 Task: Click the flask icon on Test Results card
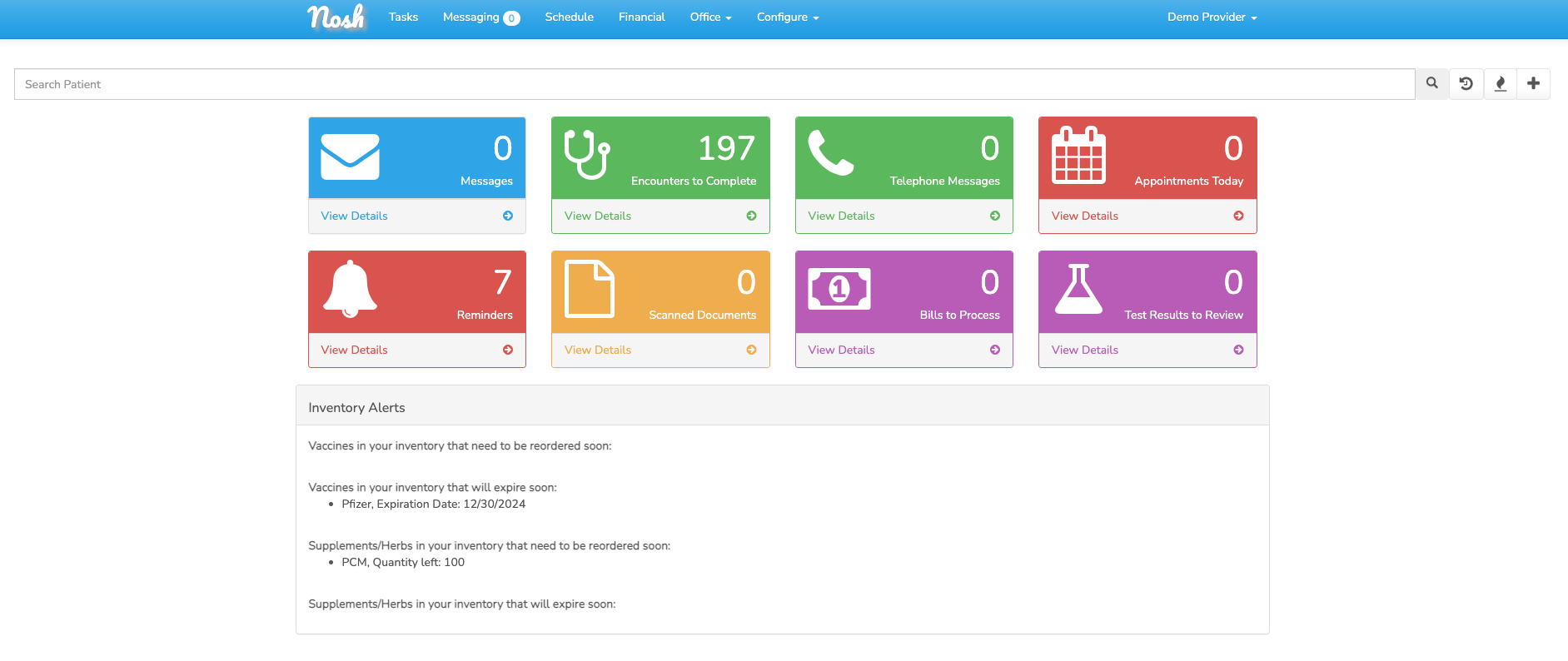pyautogui.click(x=1078, y=289)
